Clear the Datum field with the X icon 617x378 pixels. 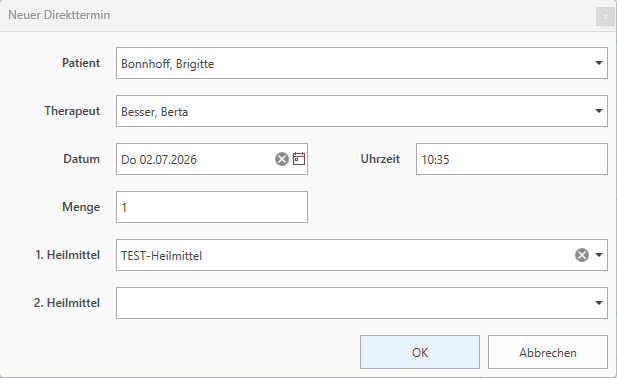pos(282,159)
